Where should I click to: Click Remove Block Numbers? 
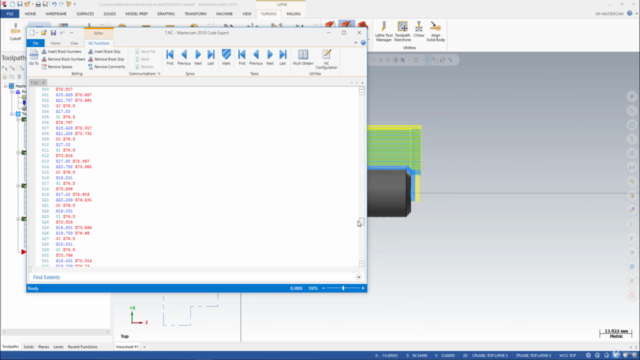click(x=63, y=59)
